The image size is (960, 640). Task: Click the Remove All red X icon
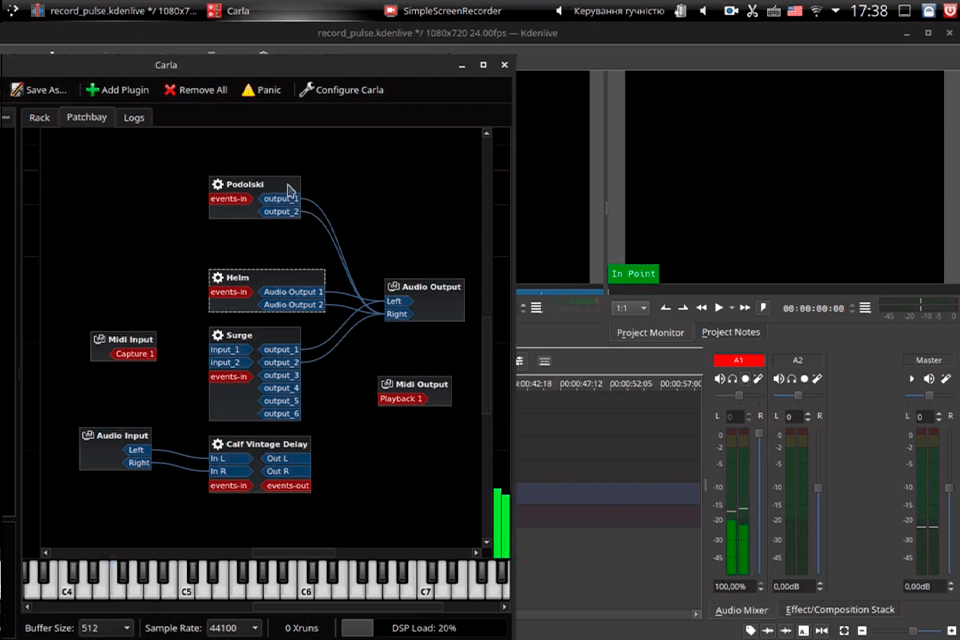(x=171, y=90)
